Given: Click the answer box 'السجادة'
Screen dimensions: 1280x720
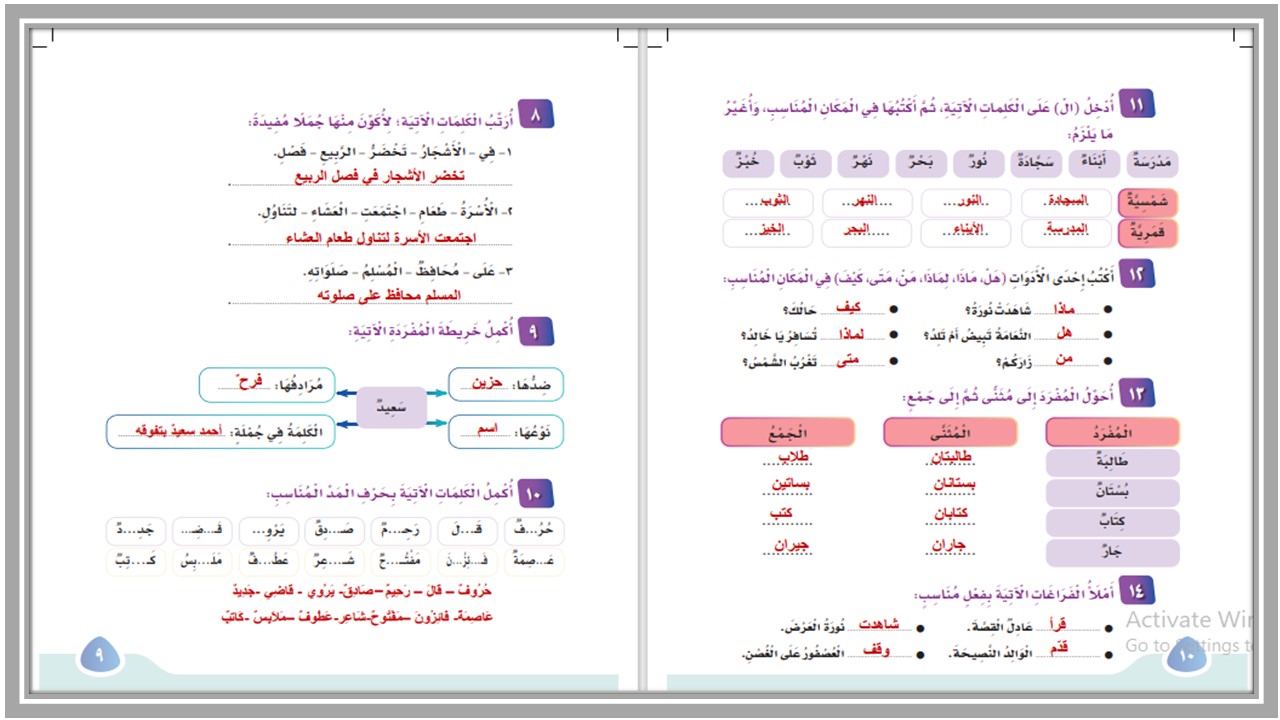Looking at the screenshot, I should (x=1066, y=201).
